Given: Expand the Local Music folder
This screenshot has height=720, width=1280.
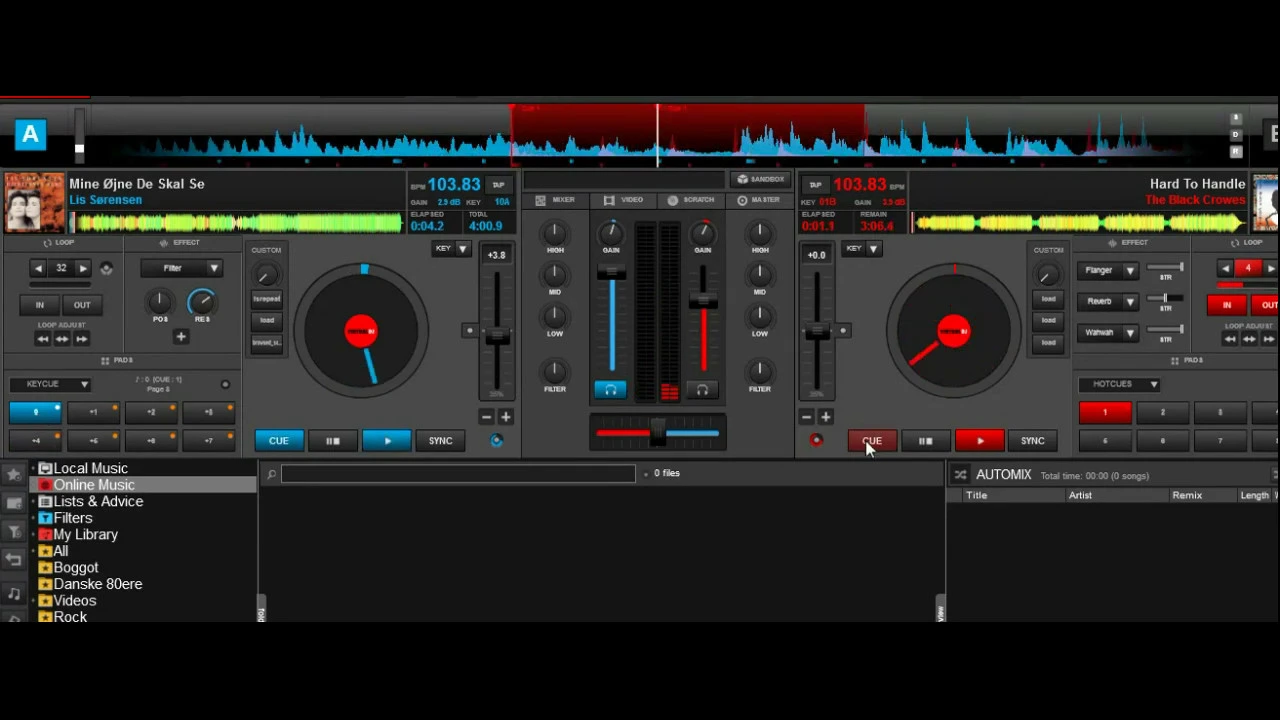Looking at the screenshot, I should [33, 468].
